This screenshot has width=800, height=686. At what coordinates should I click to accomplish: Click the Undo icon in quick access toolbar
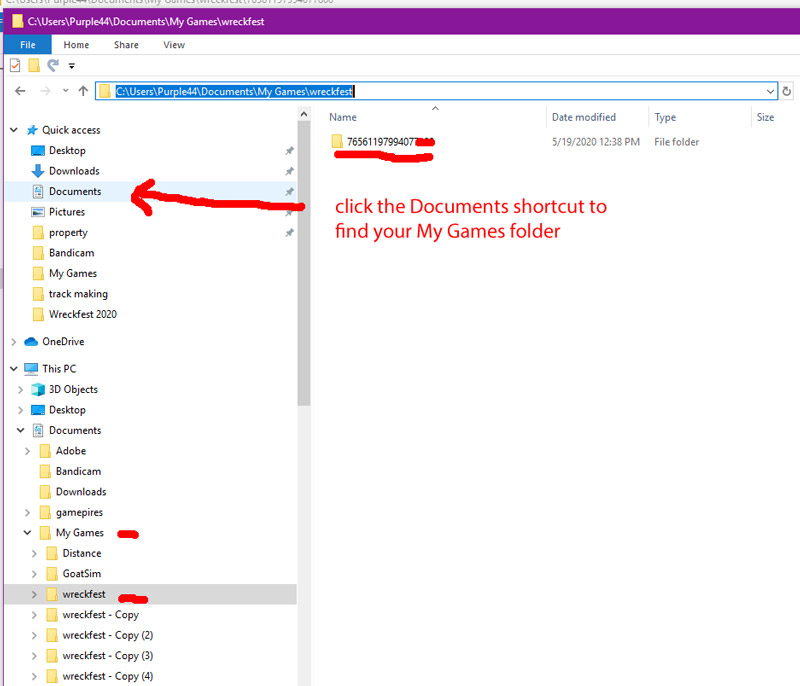[53, 65]
